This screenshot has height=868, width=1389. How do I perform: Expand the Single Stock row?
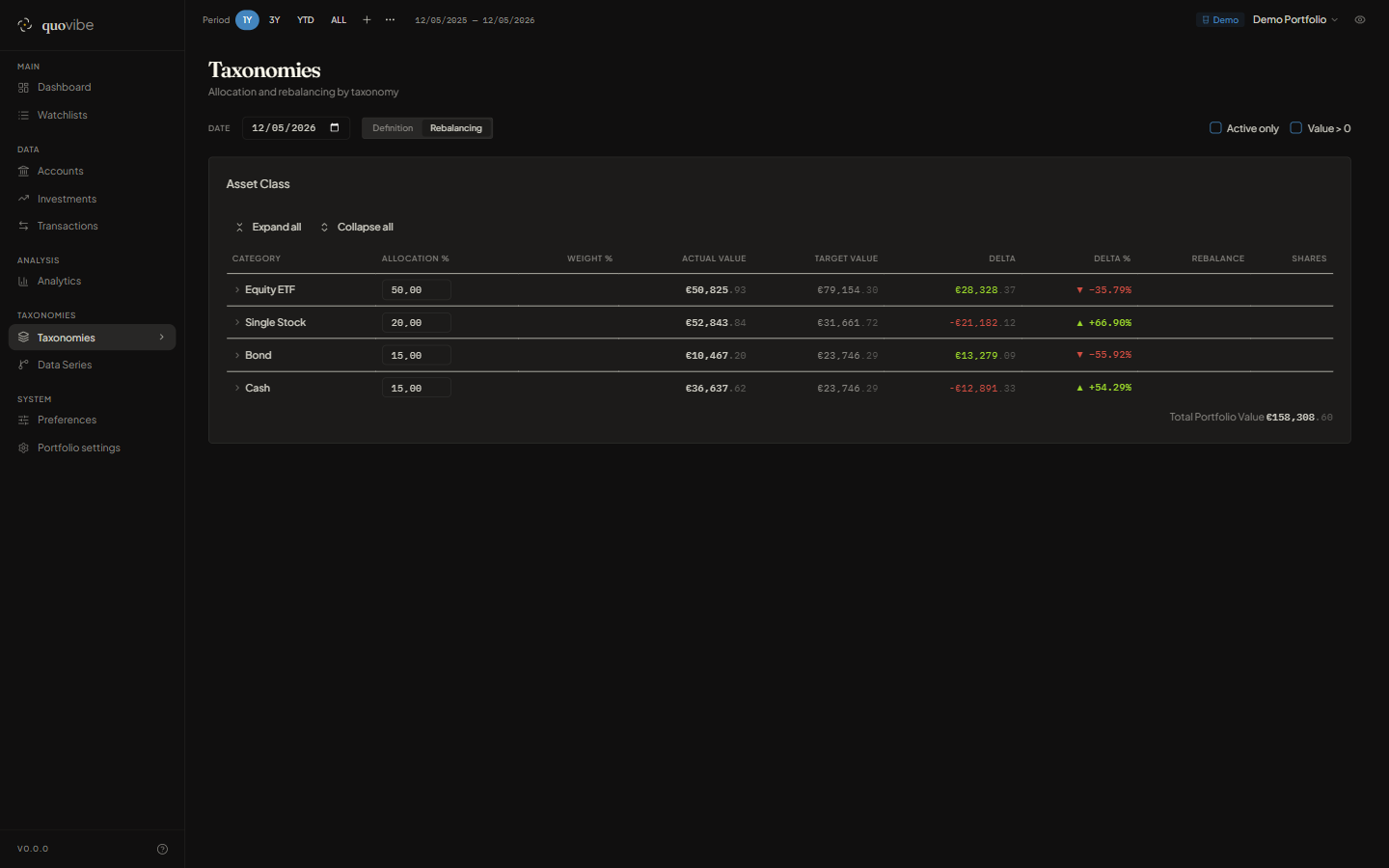[x=237, y=322]
